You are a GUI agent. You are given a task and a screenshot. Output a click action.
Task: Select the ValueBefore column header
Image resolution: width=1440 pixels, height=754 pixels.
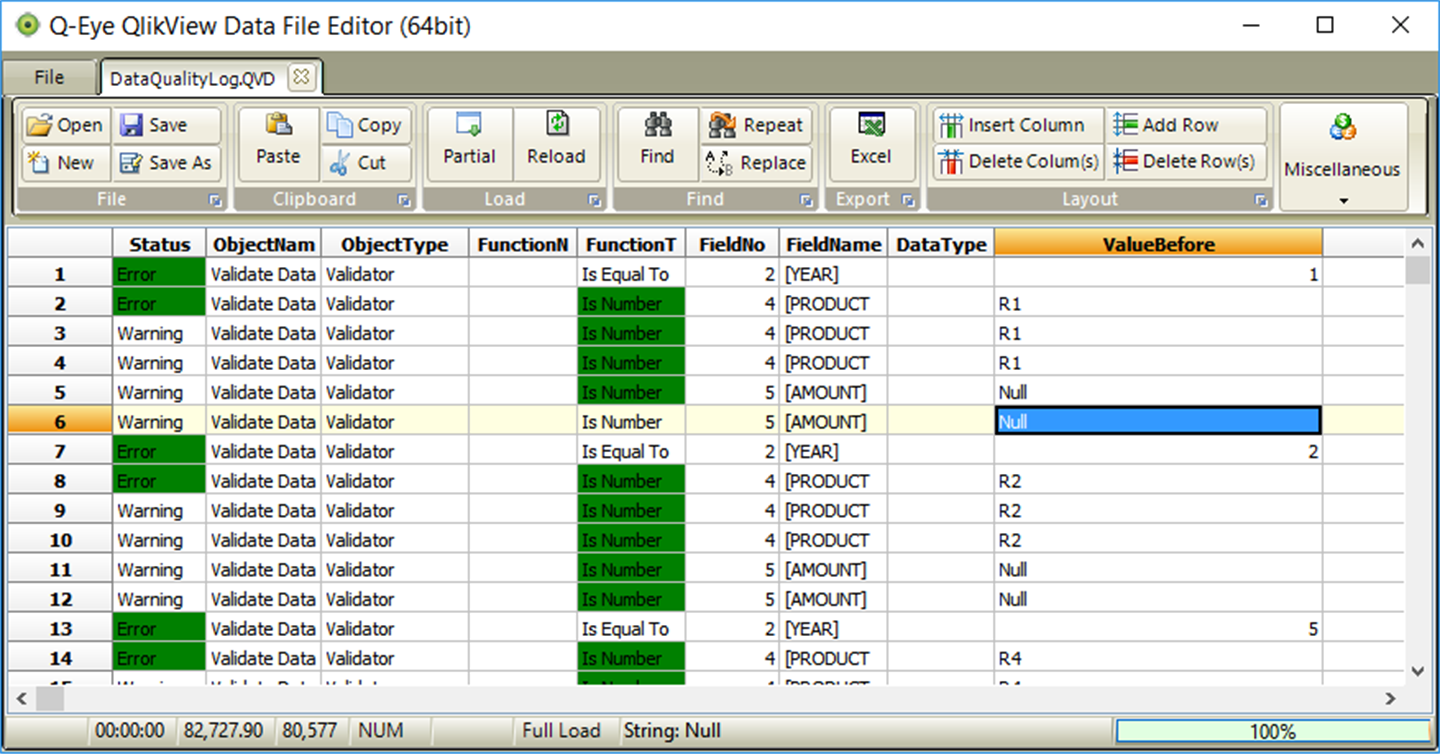[x=1158, y=244]
